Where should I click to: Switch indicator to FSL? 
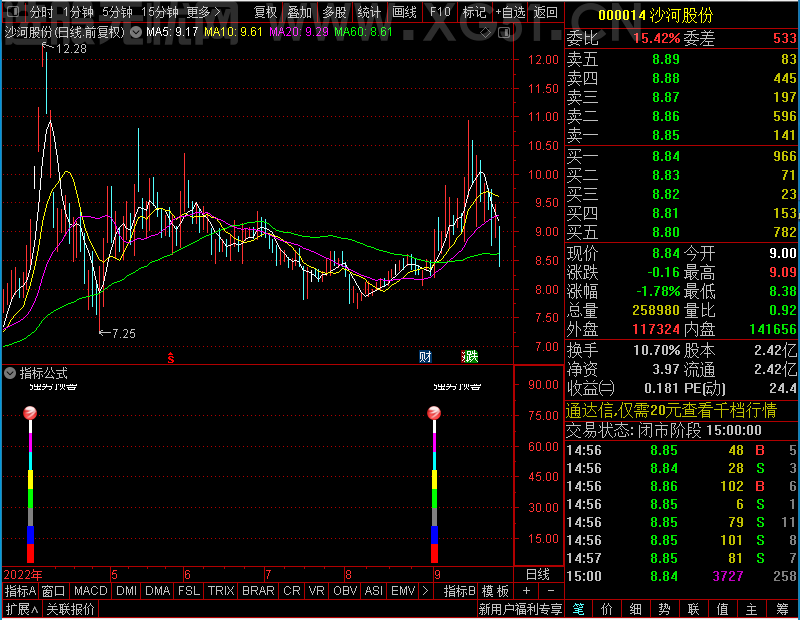[189, 591]
